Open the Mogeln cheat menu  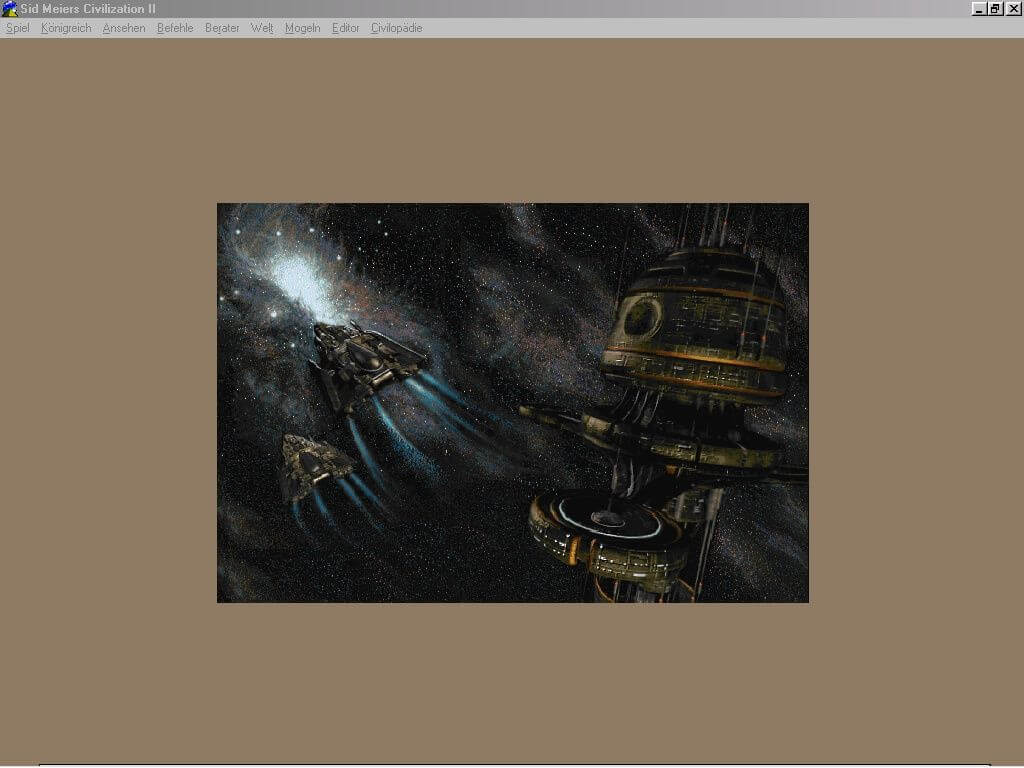302,28
